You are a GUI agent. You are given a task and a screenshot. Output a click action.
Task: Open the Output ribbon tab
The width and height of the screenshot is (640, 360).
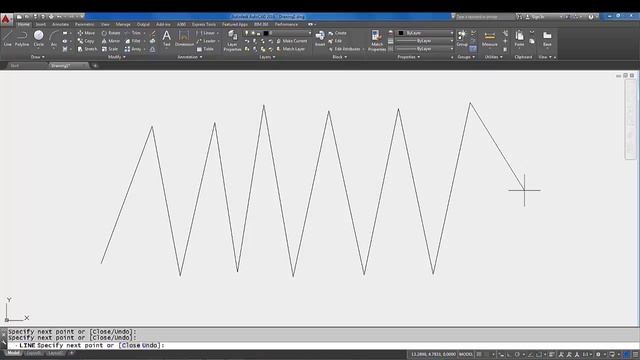click(143, 24)
